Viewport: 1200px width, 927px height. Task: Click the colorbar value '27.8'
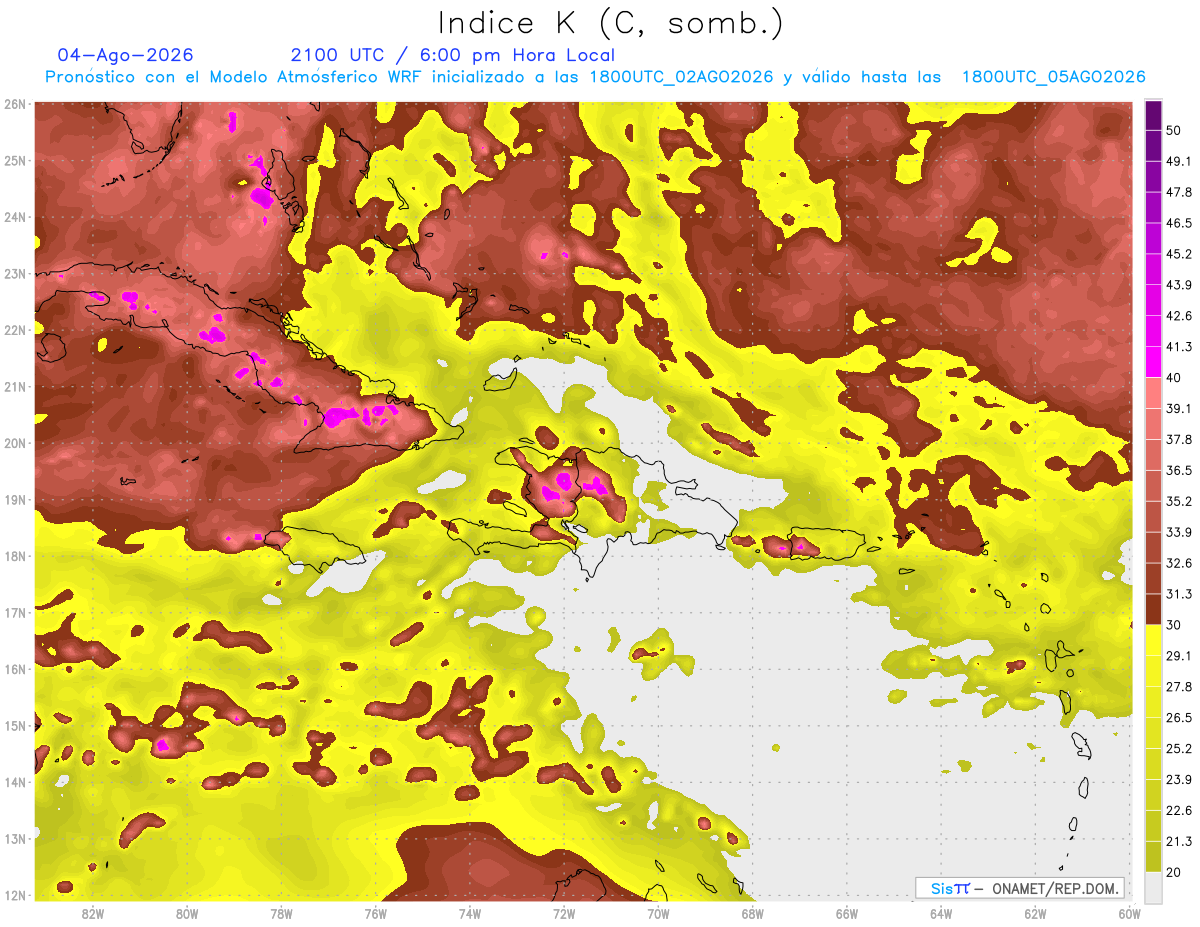coord(1179,686)
